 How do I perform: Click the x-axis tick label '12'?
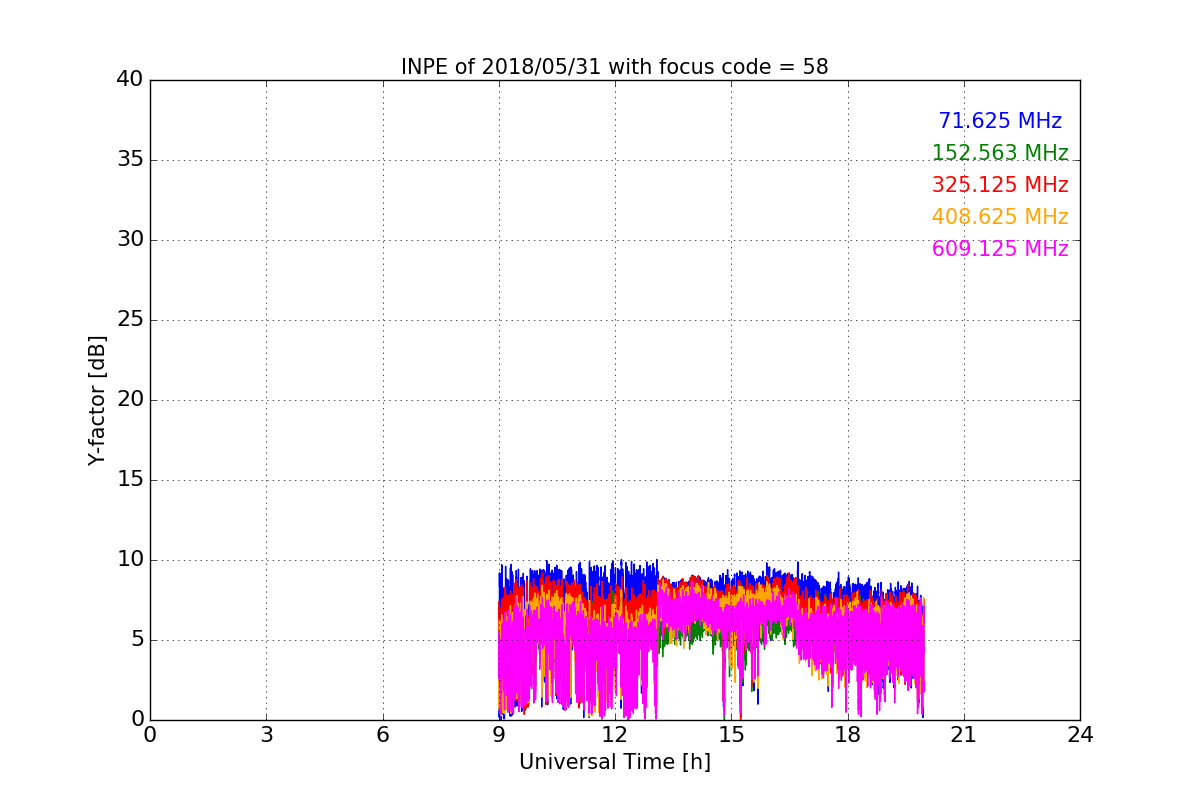(x=615, y=735)
